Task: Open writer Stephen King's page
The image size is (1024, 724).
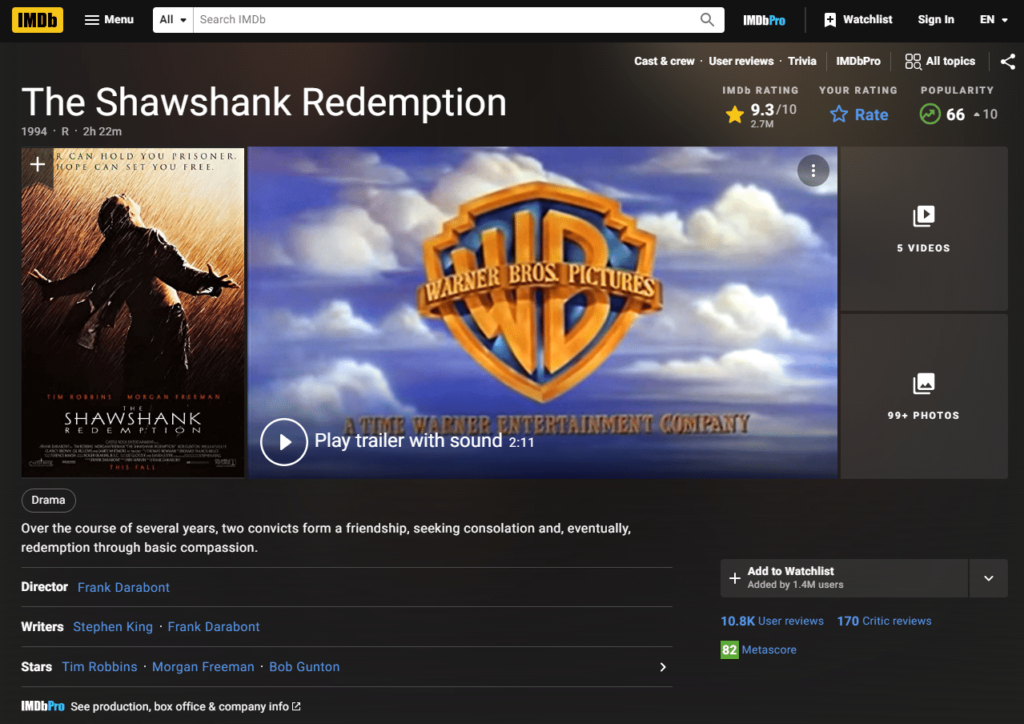Action: (112, 627)
